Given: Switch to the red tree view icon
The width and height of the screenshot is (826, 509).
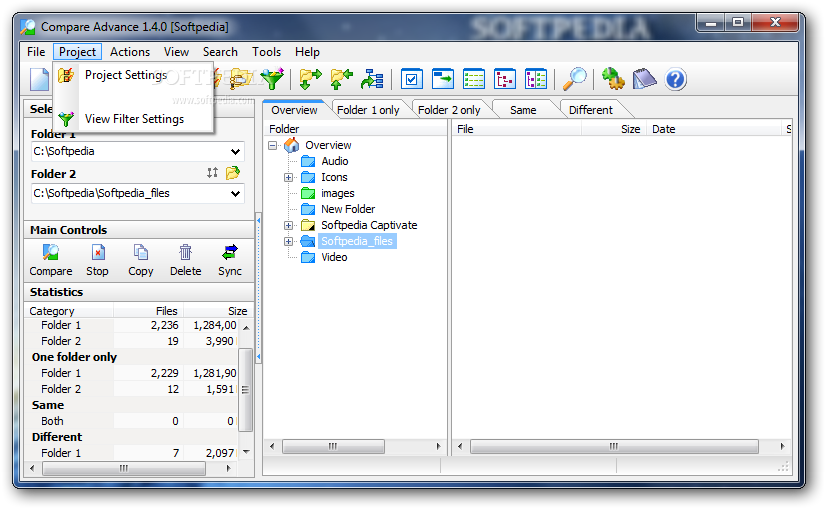Looking at the screenshot, I should (x=505, y=80).
